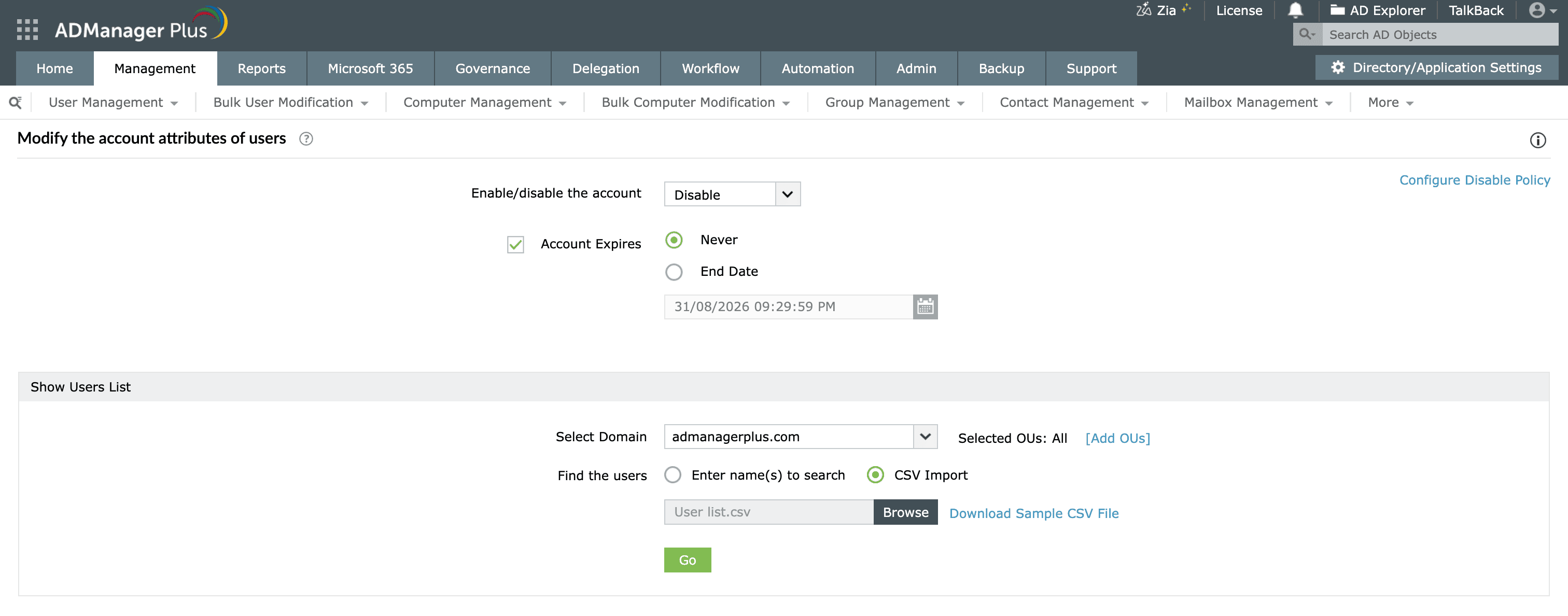Screen dimensions: 1568x616
Task: Open the Zia assistant
Action: [x=1163, y=10]
